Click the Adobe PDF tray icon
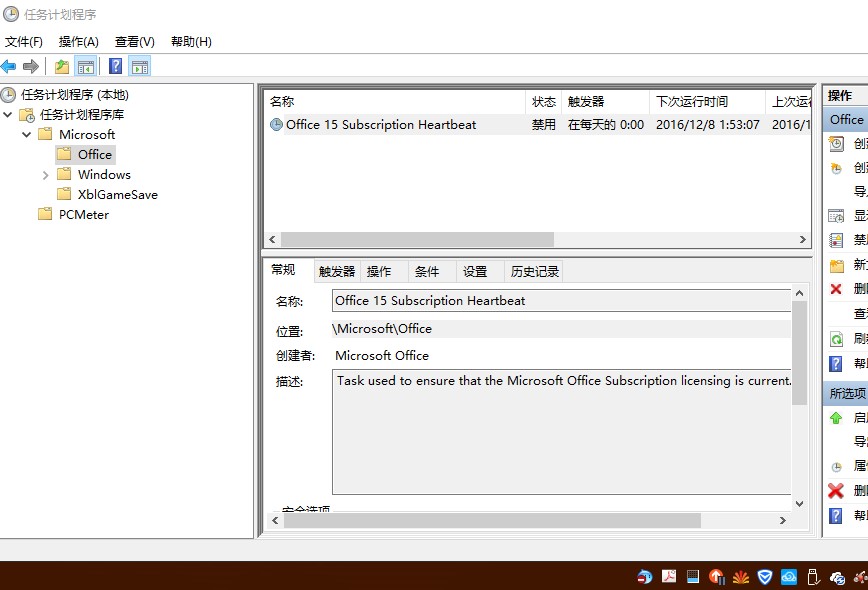Viewport: 868px width, 590px height. pyautogui.click(x=669, y=577)
